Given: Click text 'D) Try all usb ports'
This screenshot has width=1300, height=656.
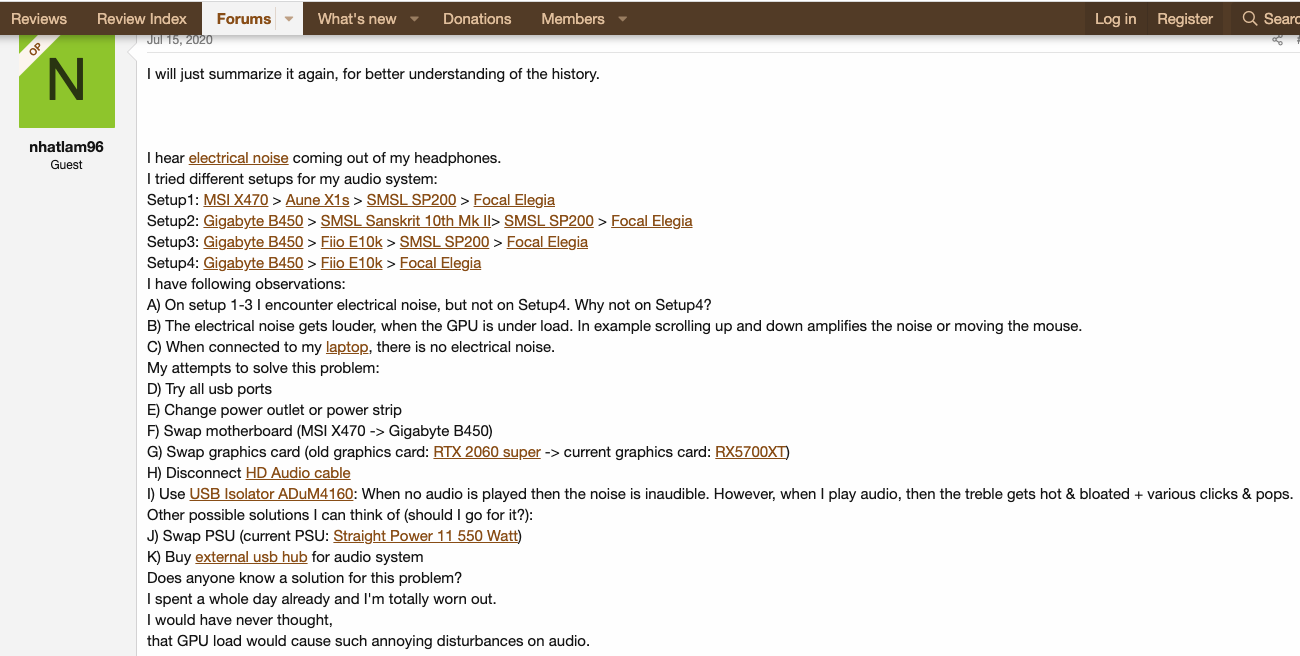Looking at the screenshot, I should [209, 389].
